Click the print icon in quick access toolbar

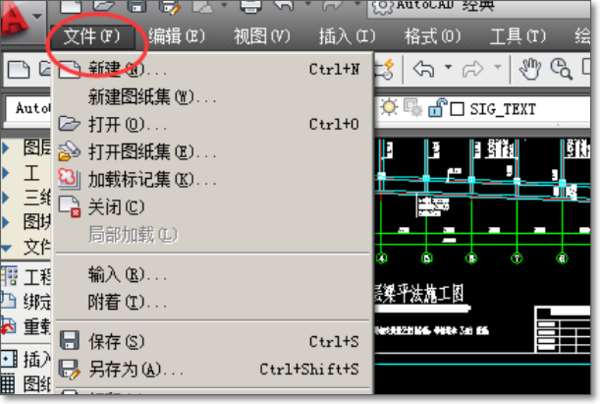tap(251, 7)
